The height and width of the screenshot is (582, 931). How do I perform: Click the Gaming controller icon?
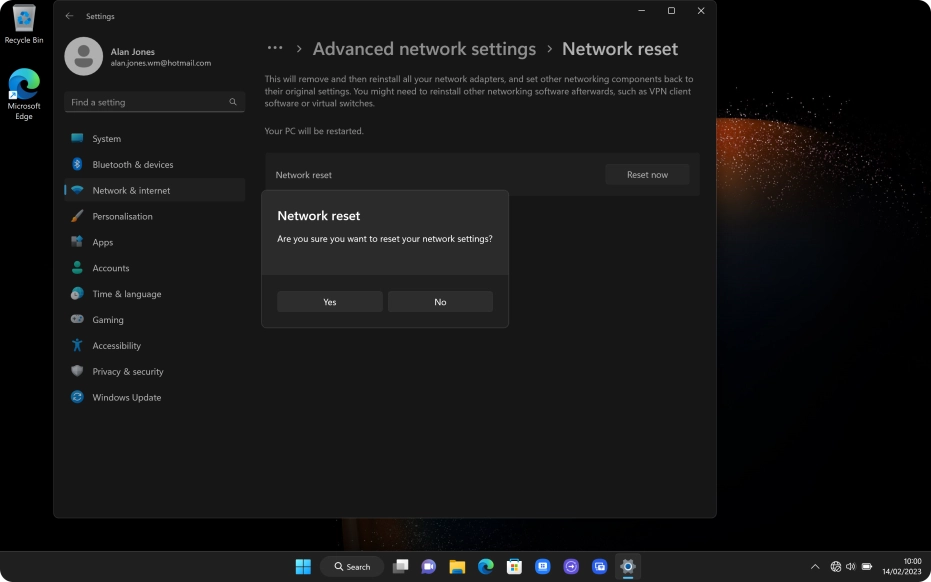pyautogui.click(x=77, y=319)
